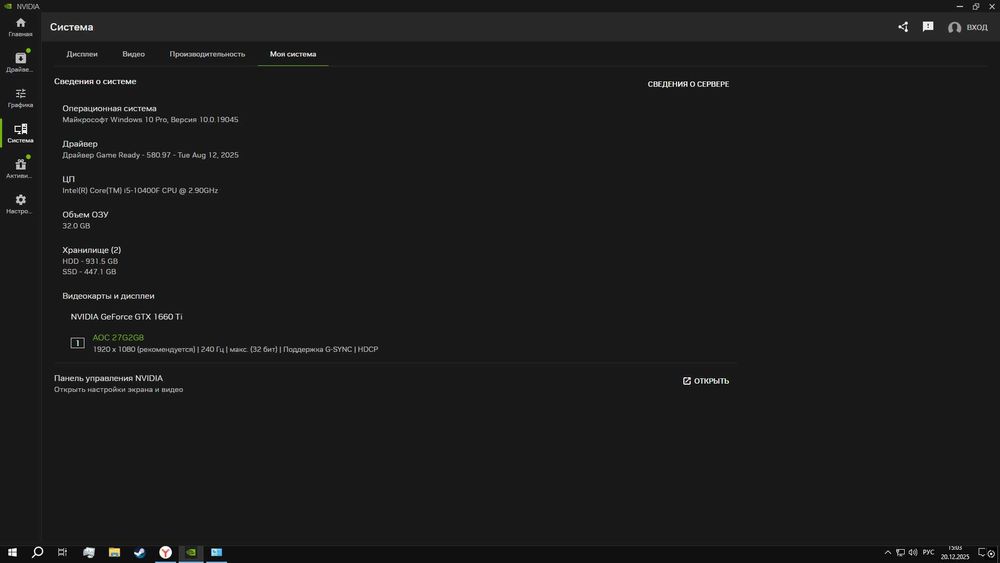Screen dimensions: 1000x563
Task: Click the ВХОД login button
Action: coord(968,27)
